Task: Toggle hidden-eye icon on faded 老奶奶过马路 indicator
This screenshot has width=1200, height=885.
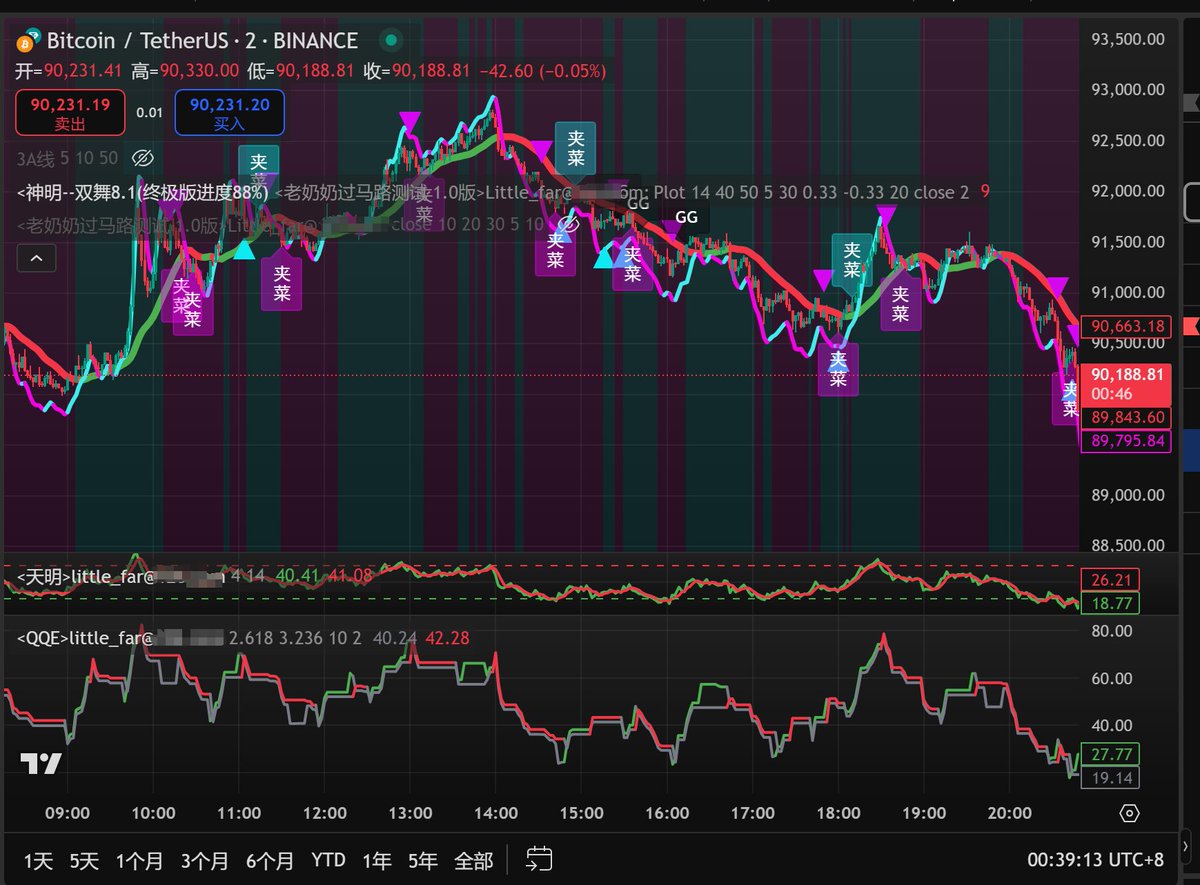Action: pyautogui.click(x=567, y=223)
